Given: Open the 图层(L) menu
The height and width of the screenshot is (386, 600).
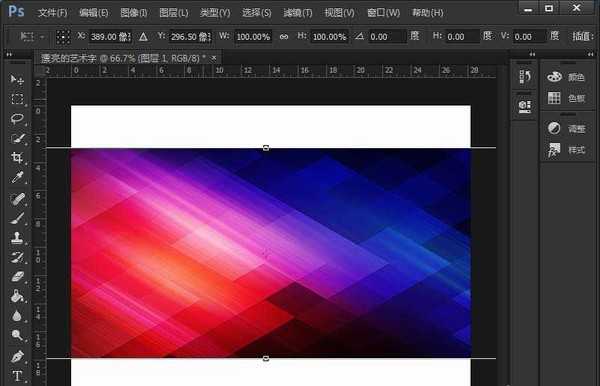Looking at the screenshot, I should point(174,13).
